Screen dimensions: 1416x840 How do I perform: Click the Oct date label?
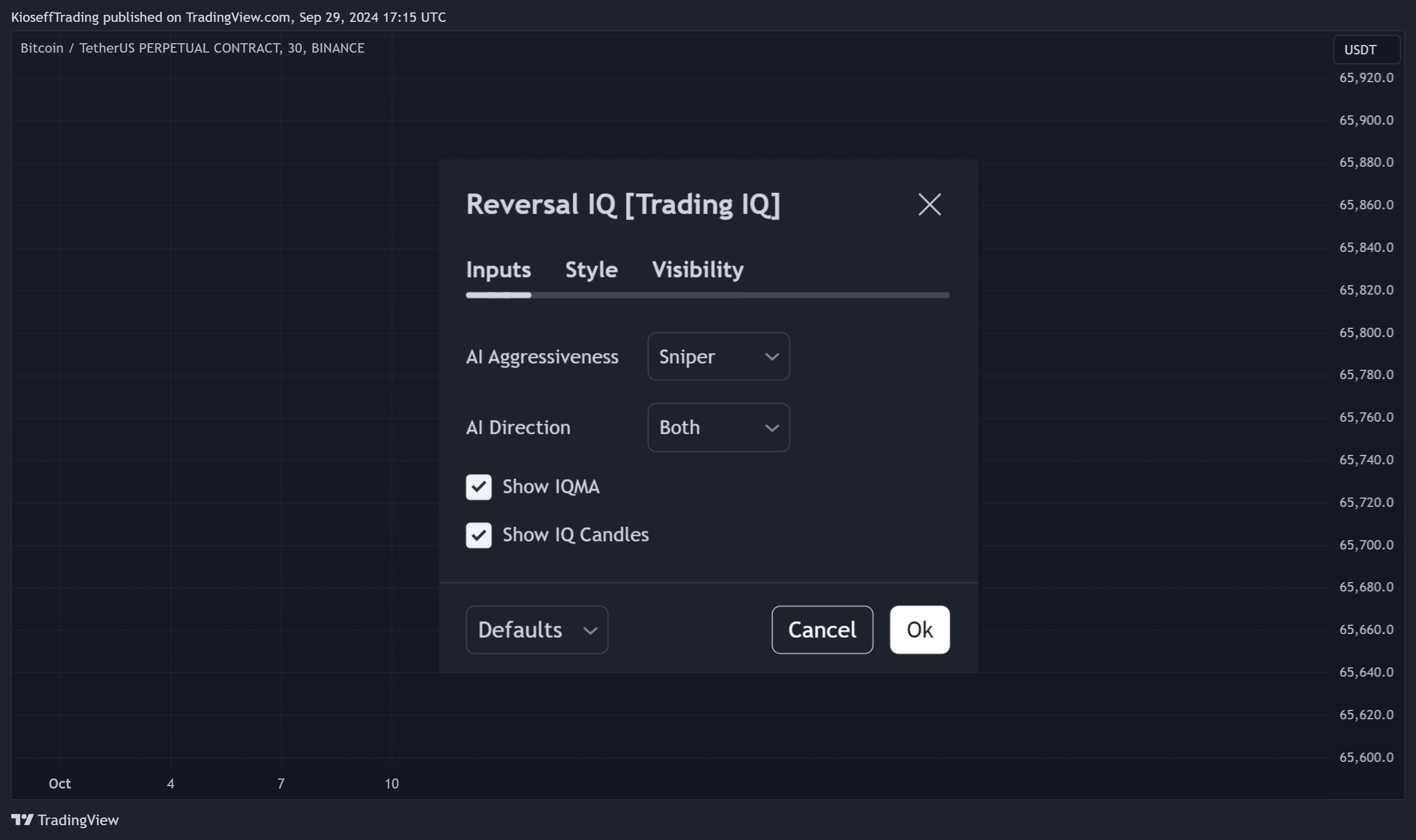(60, 784)
